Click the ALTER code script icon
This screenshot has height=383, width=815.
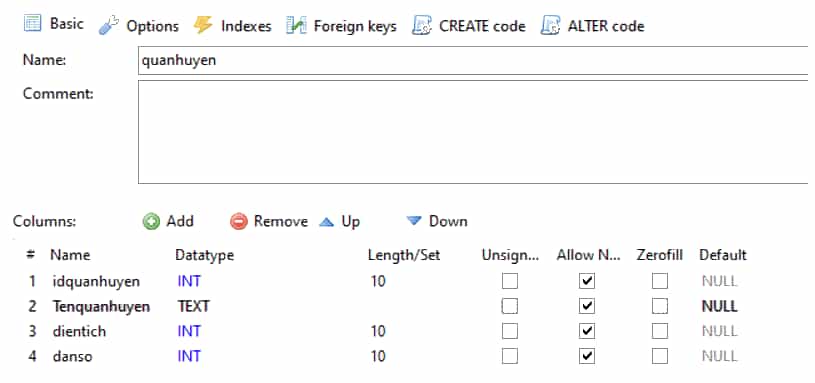550,26
